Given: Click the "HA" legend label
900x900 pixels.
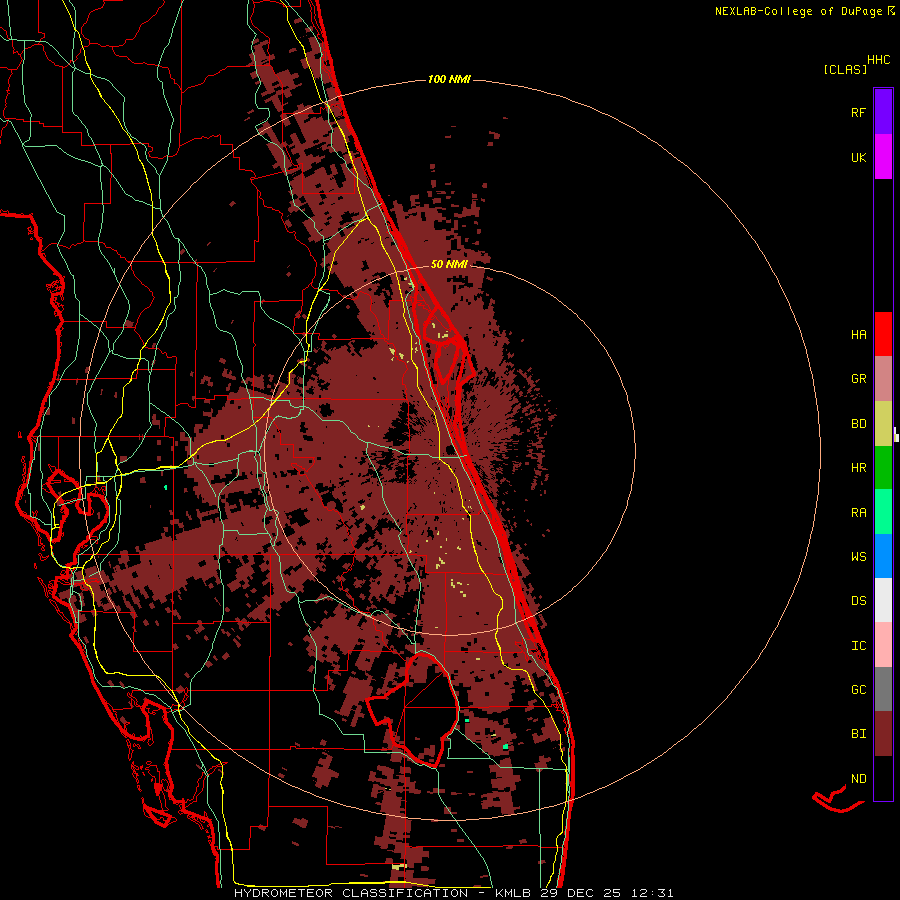Looking at the screenshot, I should 858,334.
